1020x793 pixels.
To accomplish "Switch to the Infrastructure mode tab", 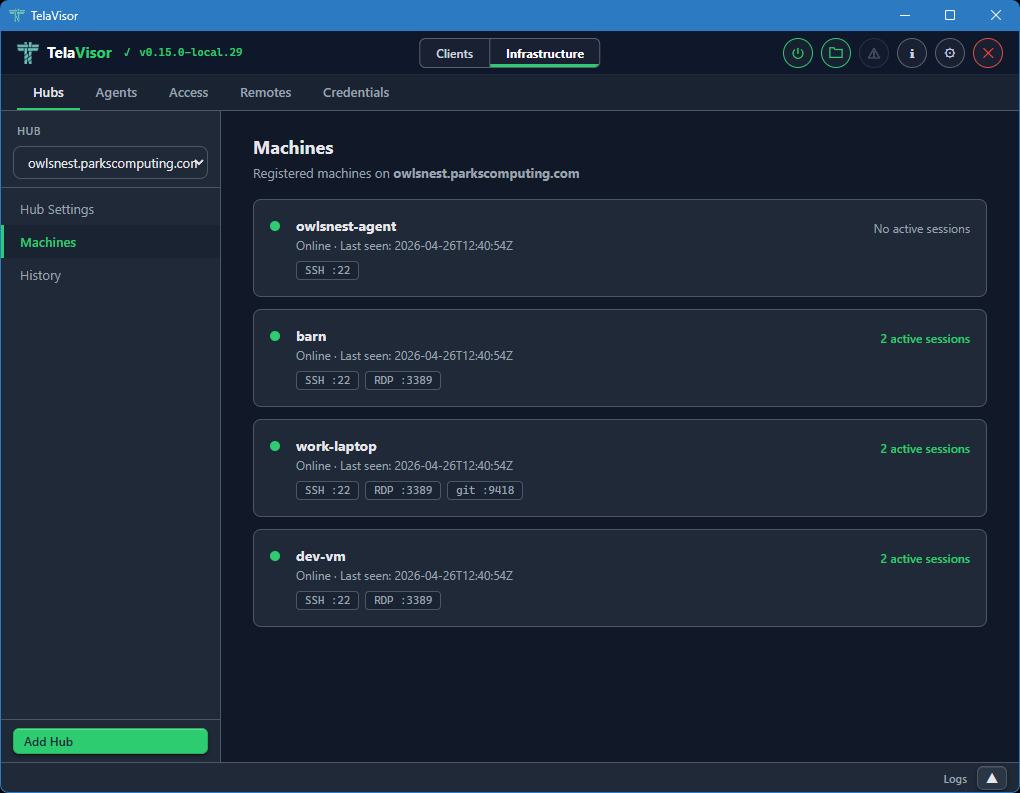I will tap(544, 53).
